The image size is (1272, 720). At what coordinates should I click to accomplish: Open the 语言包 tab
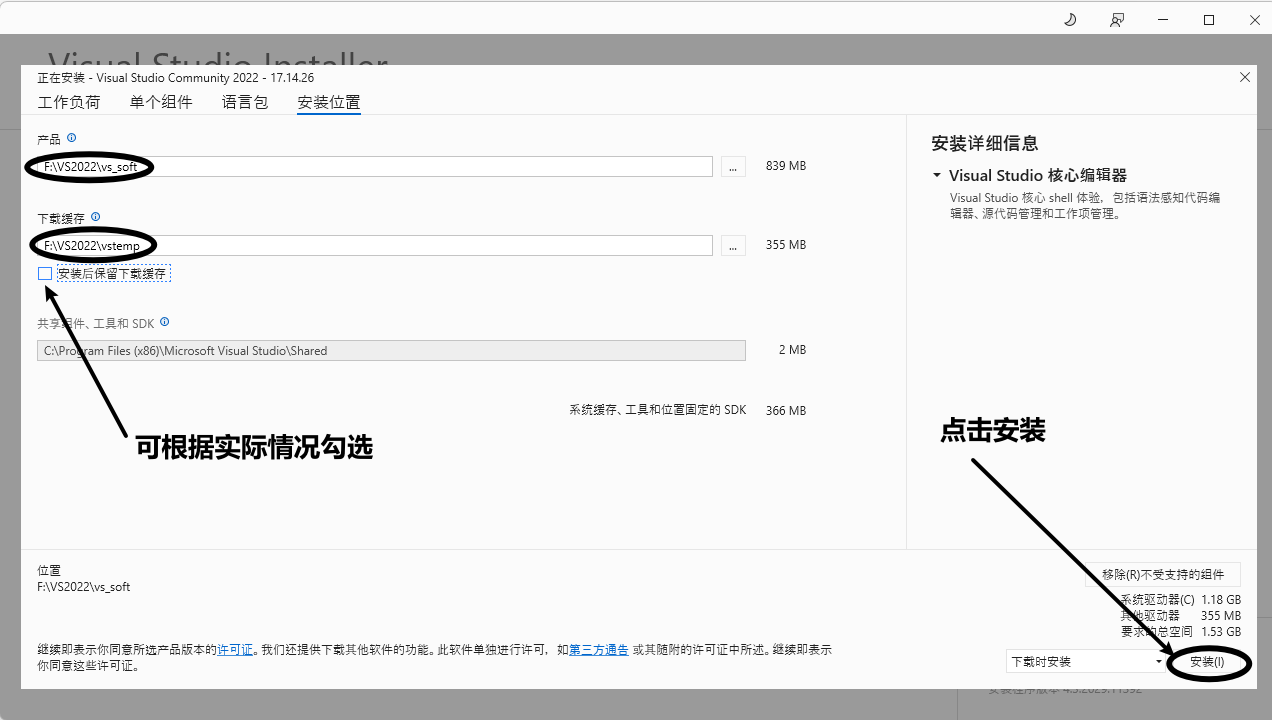click(245, 102)
